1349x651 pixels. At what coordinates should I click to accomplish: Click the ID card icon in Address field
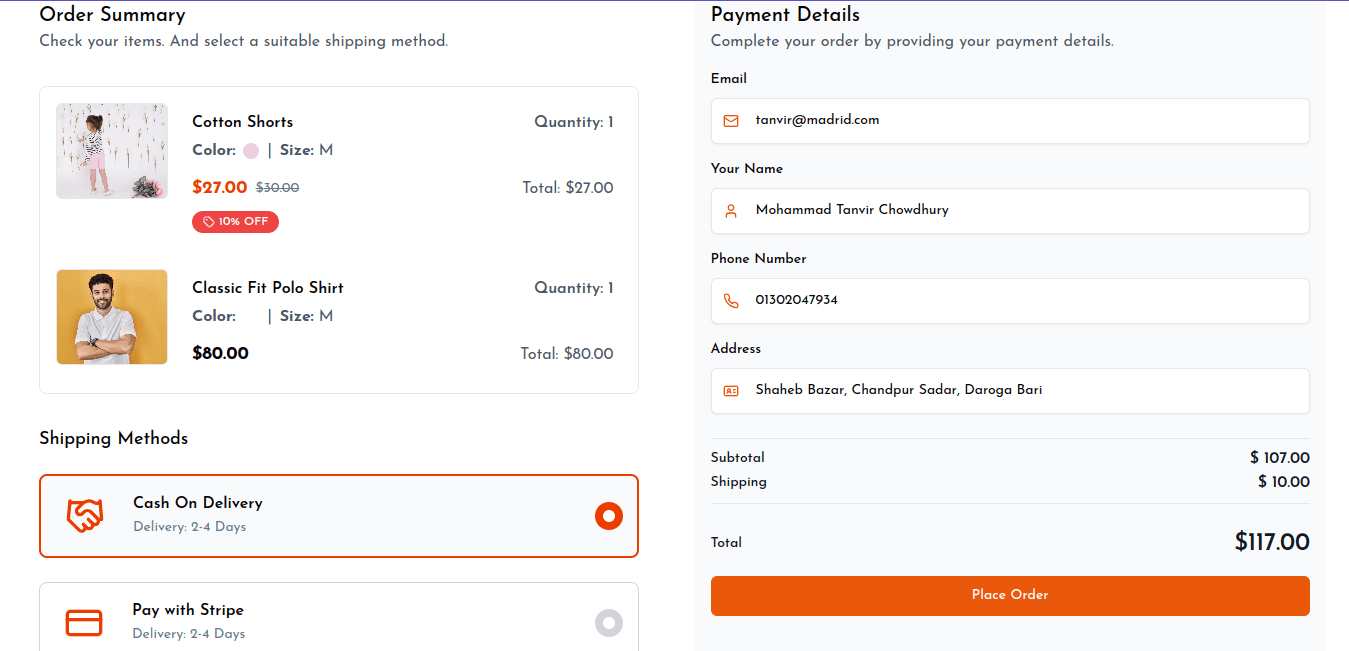(x=731, y=391)
